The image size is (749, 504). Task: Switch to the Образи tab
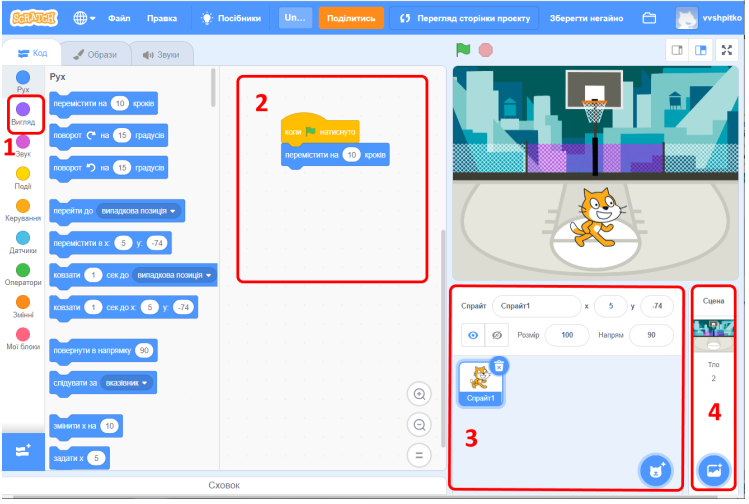point(95,55)
